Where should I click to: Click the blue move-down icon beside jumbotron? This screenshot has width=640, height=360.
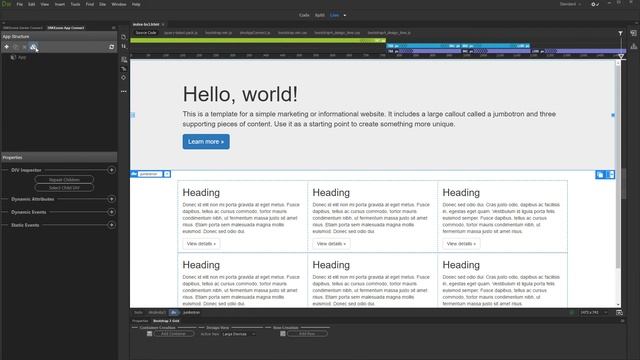point(611,175)
